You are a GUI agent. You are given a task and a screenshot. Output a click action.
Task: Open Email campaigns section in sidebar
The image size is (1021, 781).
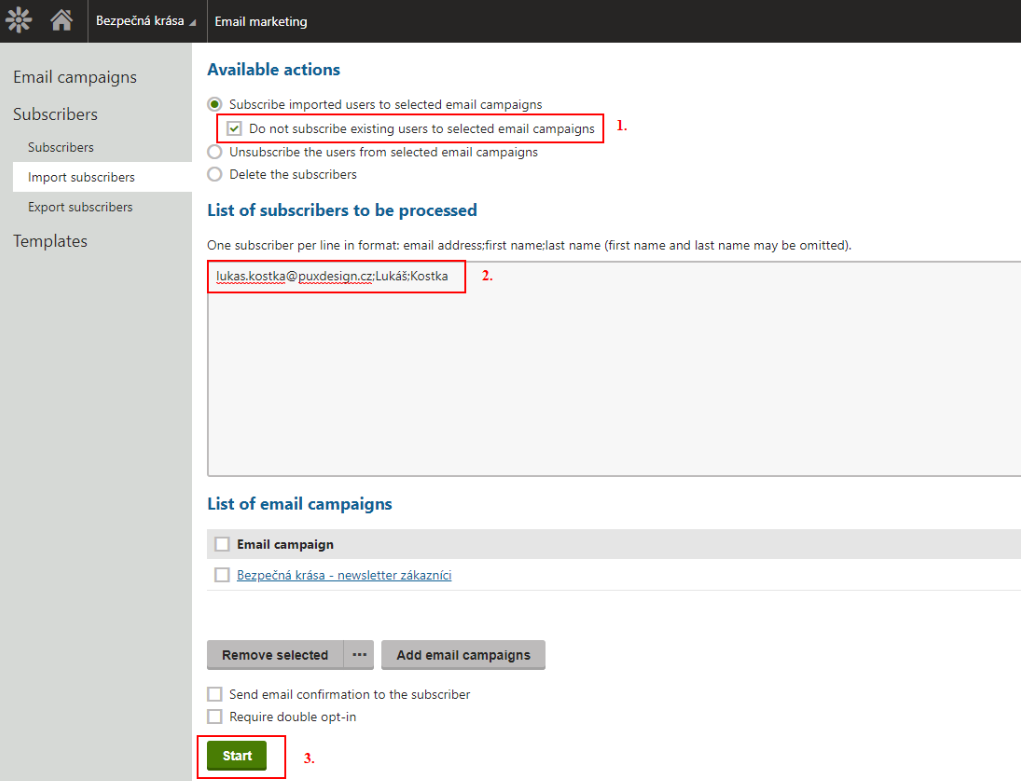point(75,77)
